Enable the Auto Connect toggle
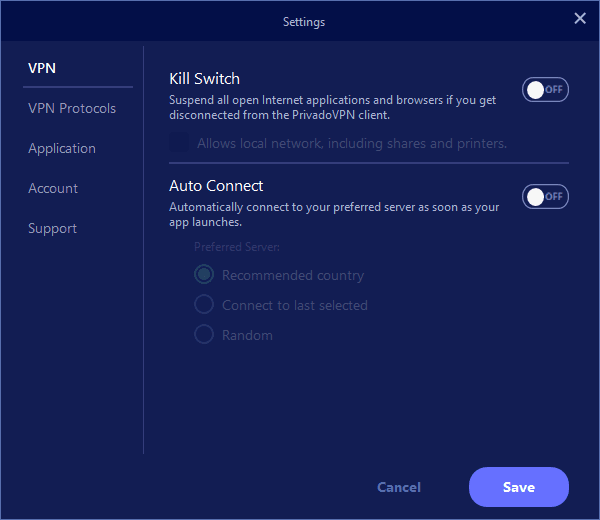This screenshot has width=600, height=520. click(545, 197)
